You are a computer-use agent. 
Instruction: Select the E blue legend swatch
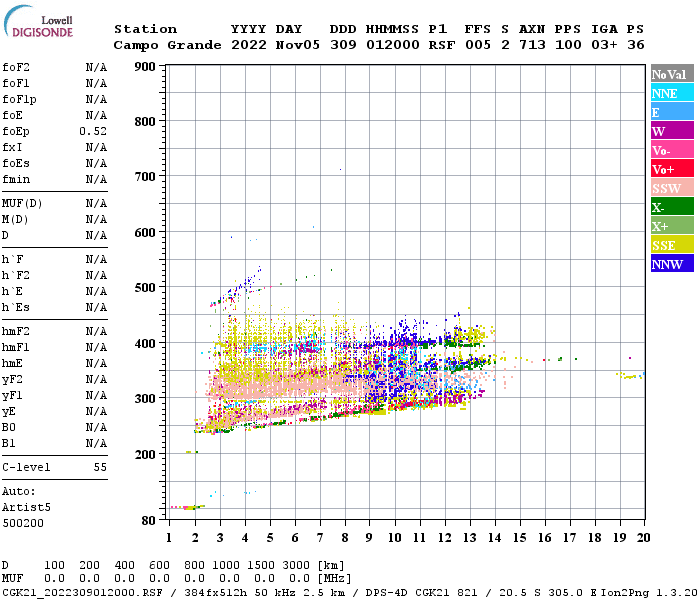[672, 112]
